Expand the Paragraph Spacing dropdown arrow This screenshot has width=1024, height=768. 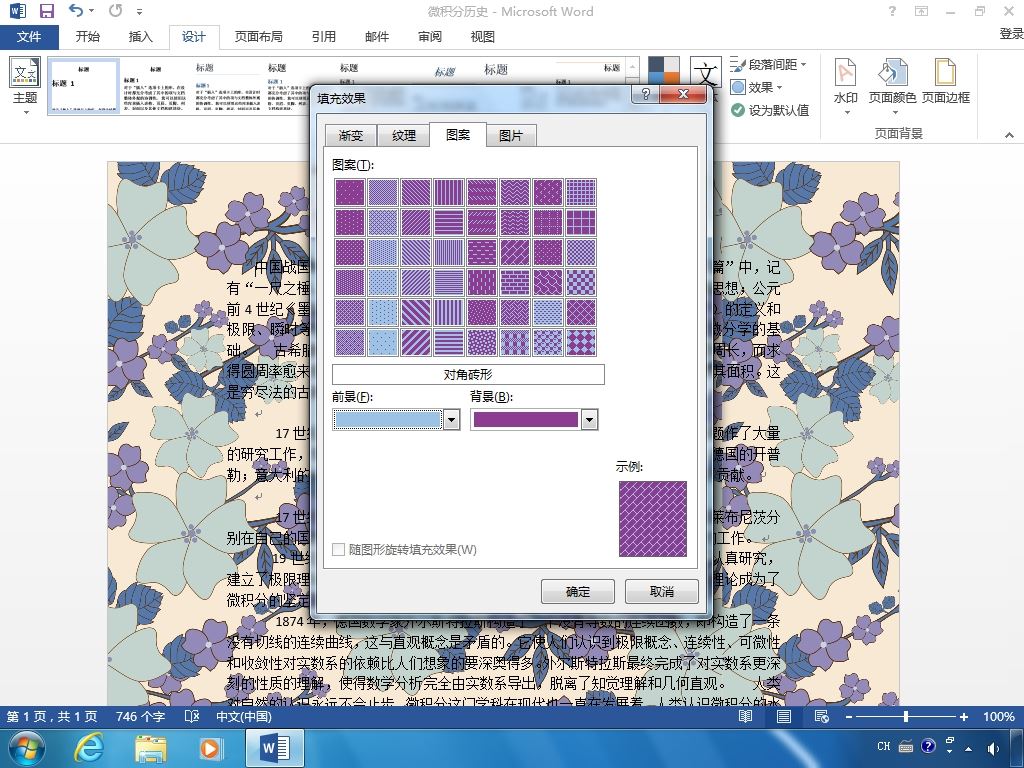click(803, 64)
